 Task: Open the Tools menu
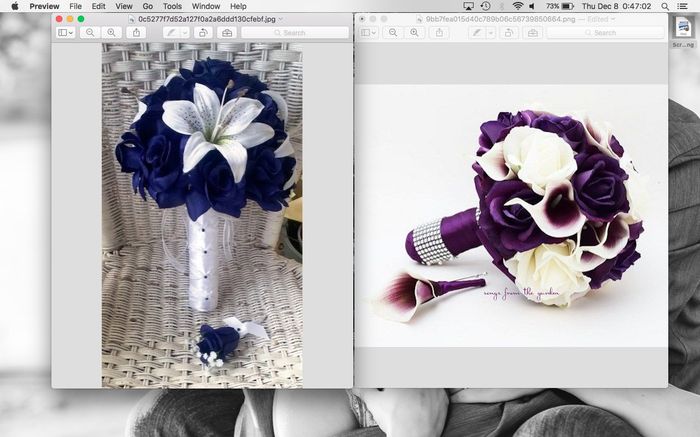(x=172, y=6)
